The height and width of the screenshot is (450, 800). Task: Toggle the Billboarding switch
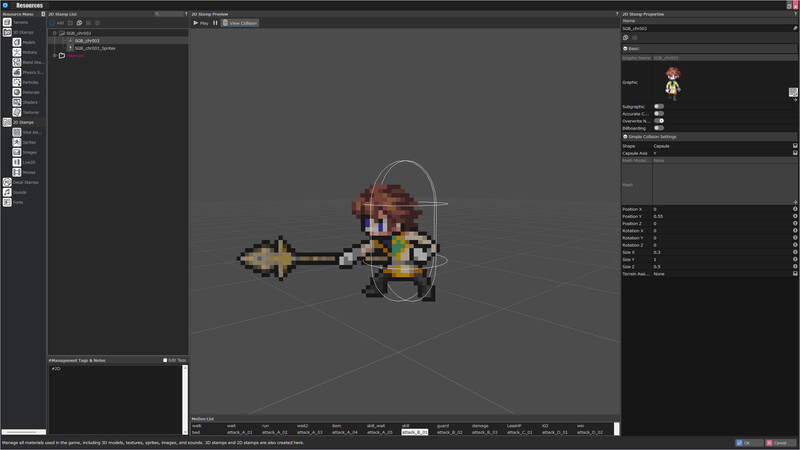click(x=659, y=128)
